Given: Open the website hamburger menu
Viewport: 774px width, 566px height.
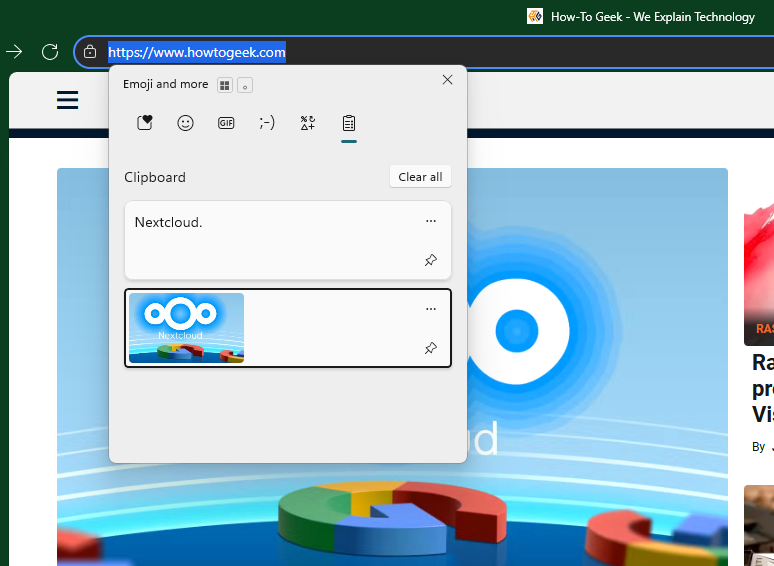Looking at the screenshot, I should (68, 100).
